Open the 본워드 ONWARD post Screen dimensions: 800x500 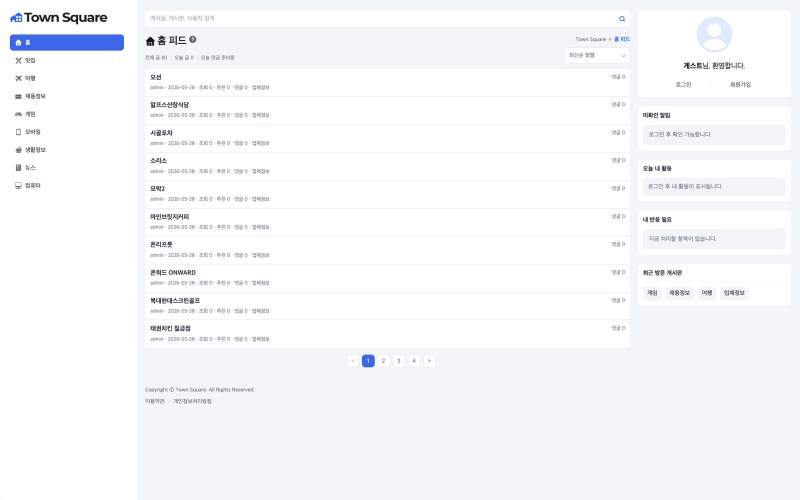[x=173, y=272]
